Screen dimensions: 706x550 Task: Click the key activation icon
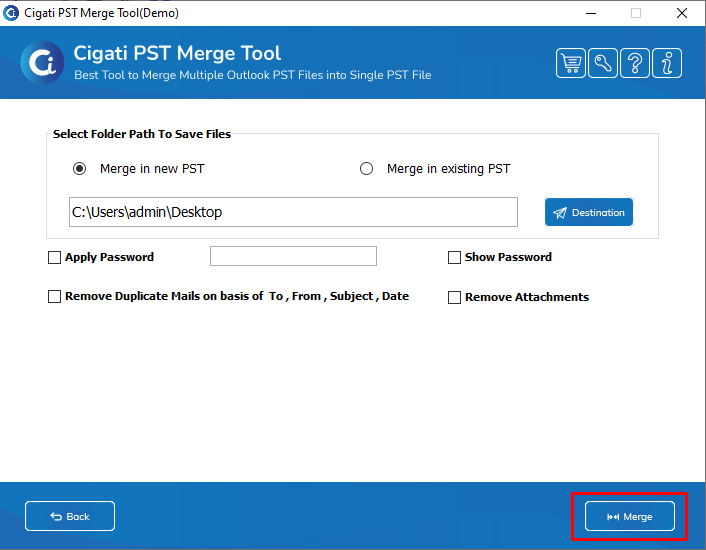point(602,63)
